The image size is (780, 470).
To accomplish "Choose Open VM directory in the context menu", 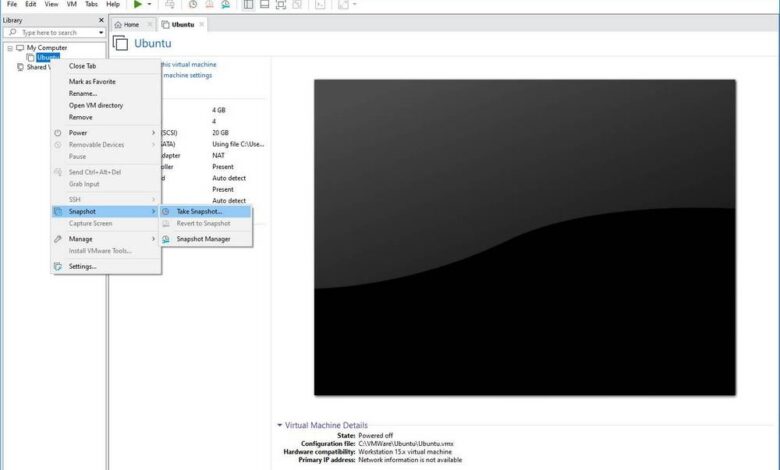I will pyautogui.click(x=96, y=105).
